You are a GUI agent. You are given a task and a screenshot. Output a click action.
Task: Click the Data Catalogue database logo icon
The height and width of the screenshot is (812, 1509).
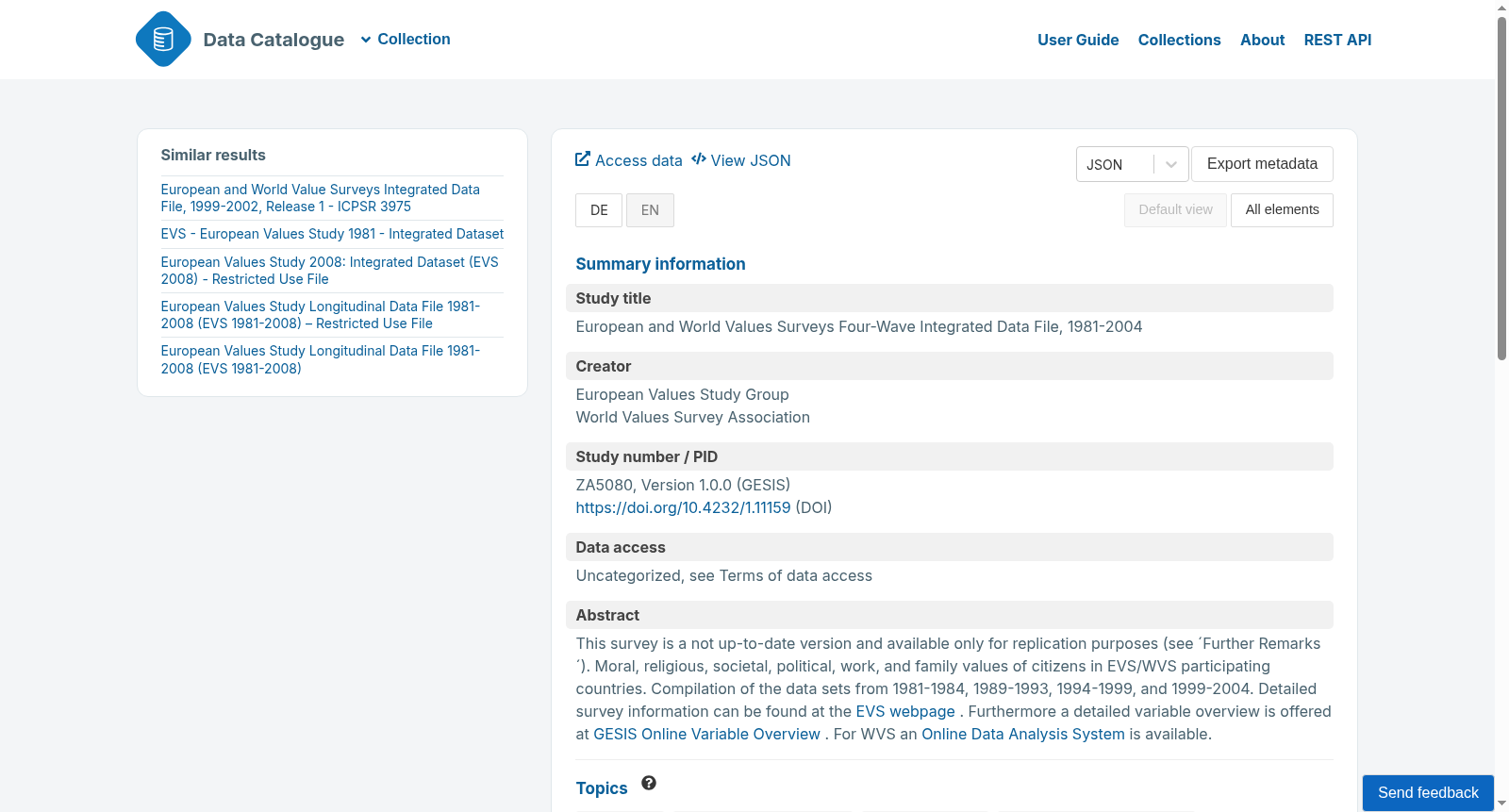coord(163,39)
